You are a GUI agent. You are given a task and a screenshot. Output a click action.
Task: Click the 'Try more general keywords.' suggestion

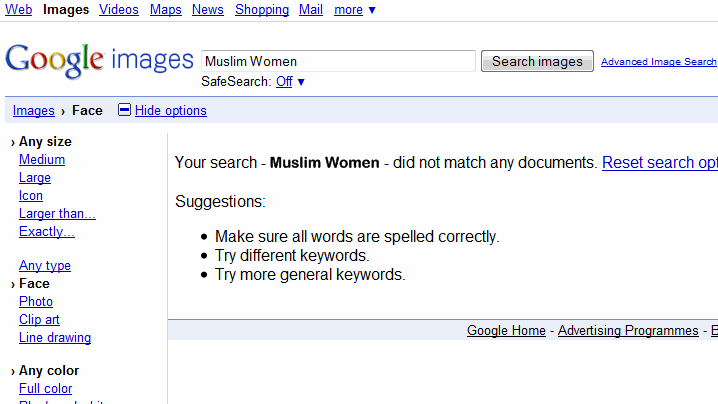[x=310, y=274]
